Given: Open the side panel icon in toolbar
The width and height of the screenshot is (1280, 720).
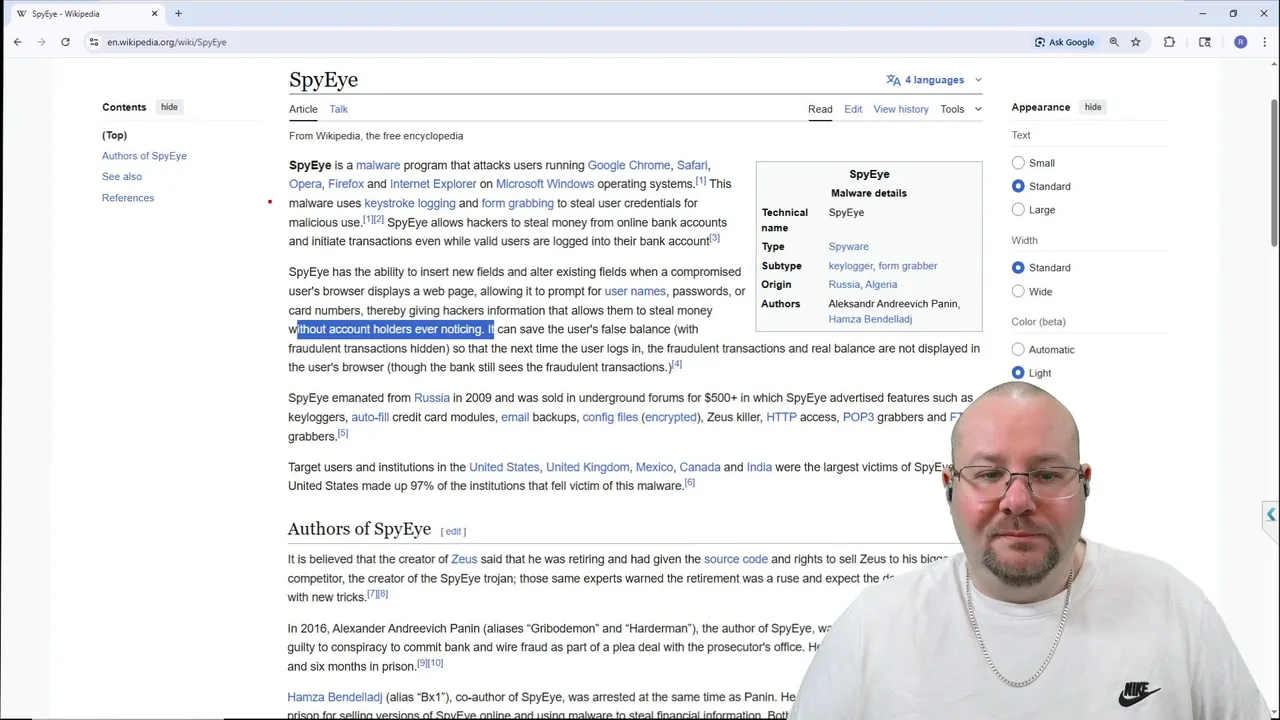Looking at the screenshot, I should click(x=1204, y=42).
